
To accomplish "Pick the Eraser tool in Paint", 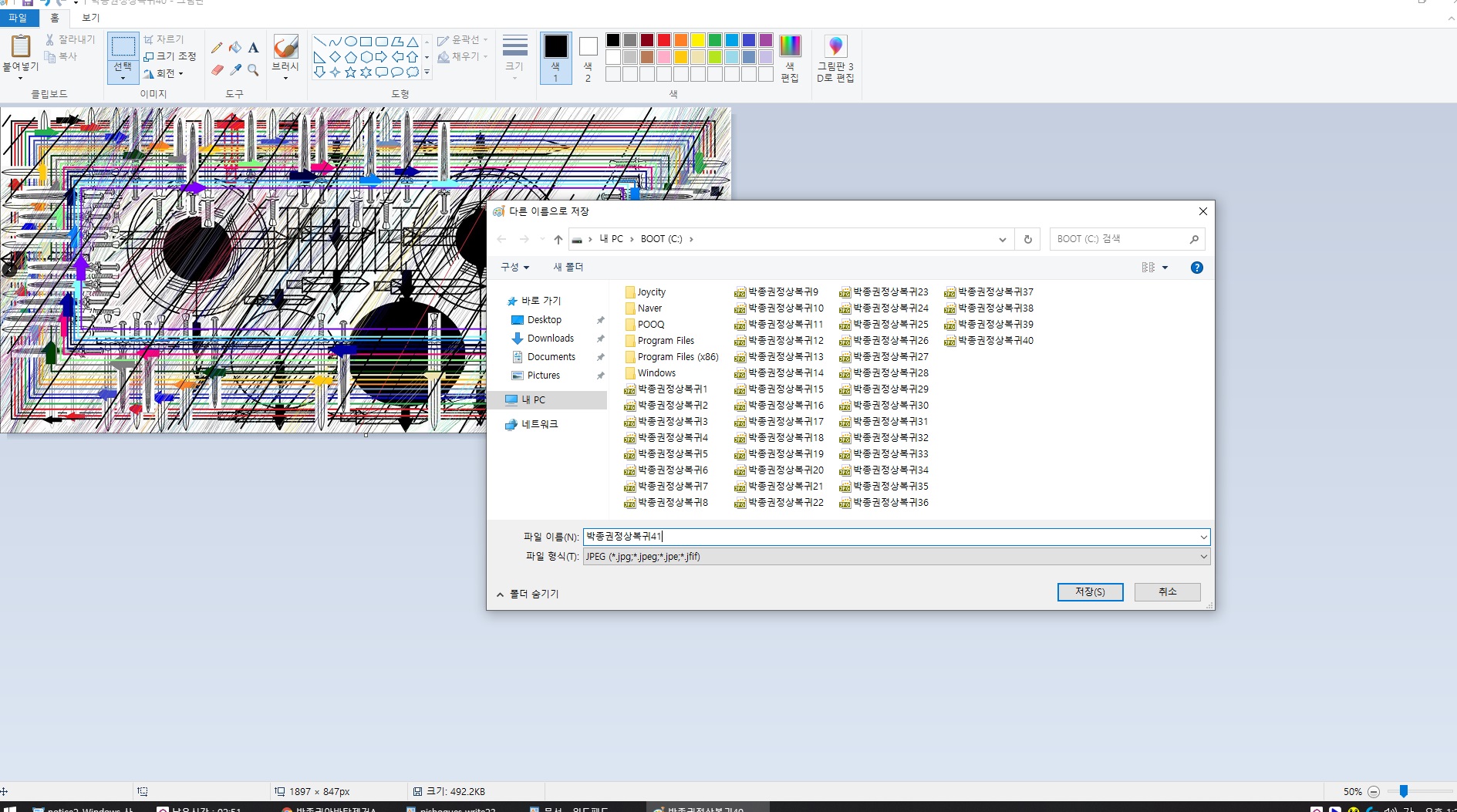I will (x=217, y=70).
